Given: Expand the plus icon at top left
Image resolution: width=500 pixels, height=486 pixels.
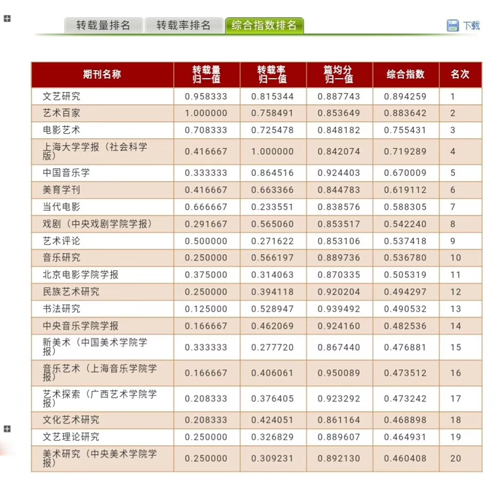Looking at the screenshot, I should tap(7, 19).
